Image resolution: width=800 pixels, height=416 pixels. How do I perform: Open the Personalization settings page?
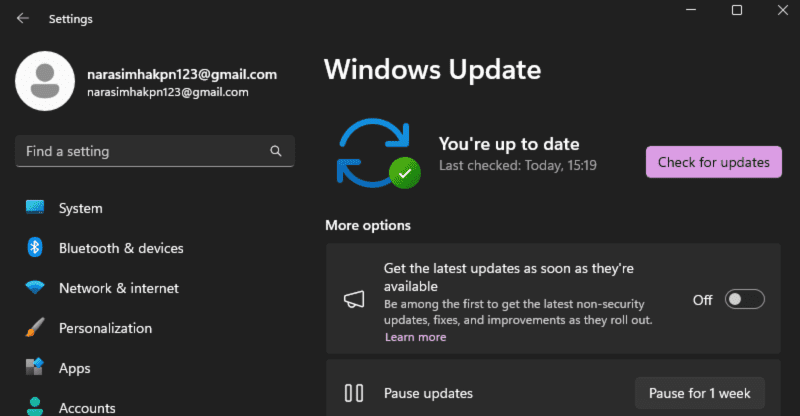click(105, 328)
